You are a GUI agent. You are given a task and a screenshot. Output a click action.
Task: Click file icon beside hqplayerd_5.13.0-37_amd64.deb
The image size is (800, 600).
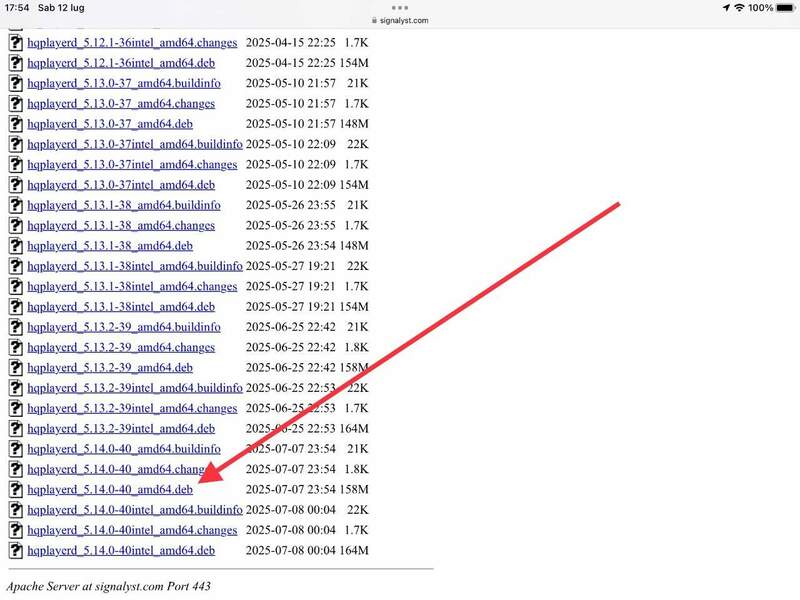click(15, 124)
